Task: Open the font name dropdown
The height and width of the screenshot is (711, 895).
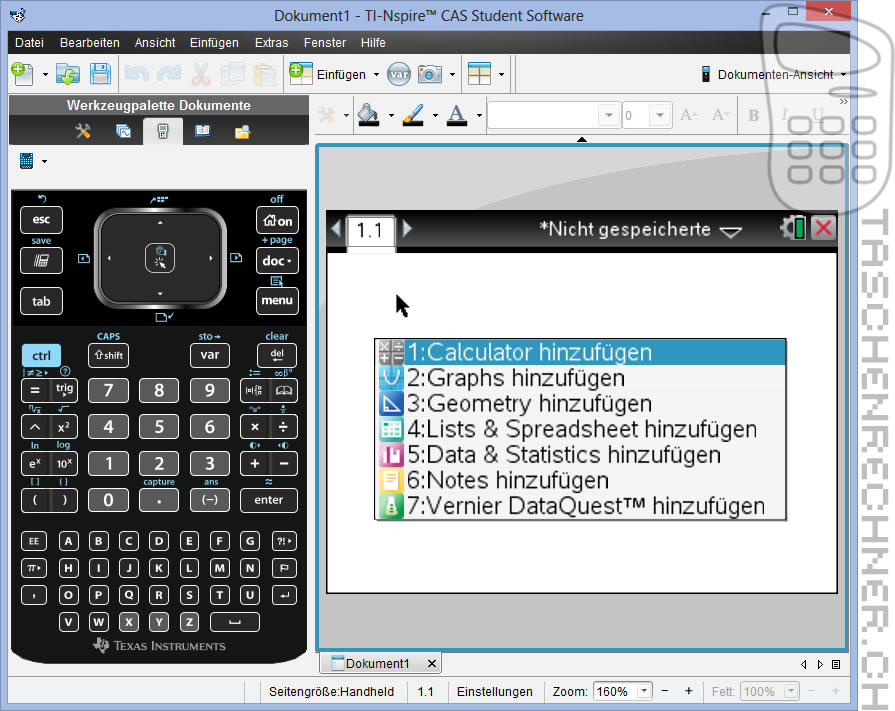Action: (609, 115)
